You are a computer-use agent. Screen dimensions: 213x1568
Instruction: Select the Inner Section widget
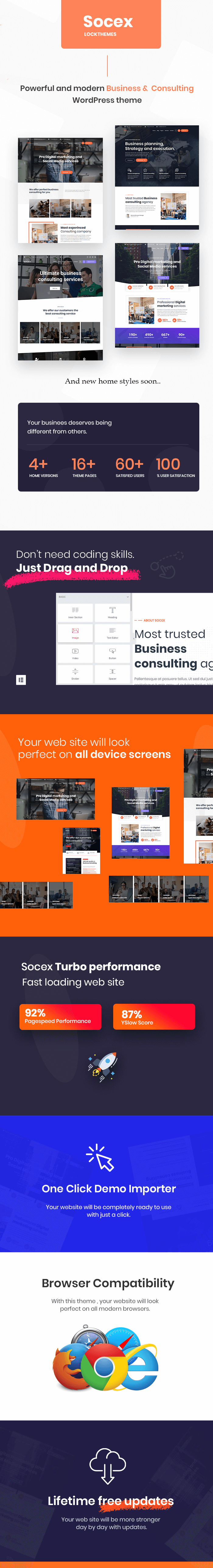coord(75,612)
